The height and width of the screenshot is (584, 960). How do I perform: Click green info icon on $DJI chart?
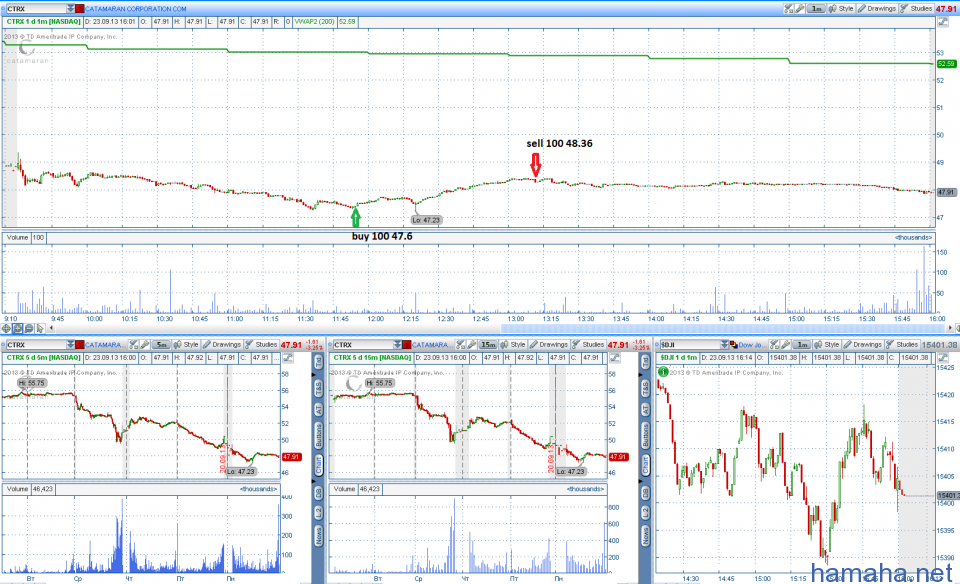pyautogui.click(x=663, y=372)
